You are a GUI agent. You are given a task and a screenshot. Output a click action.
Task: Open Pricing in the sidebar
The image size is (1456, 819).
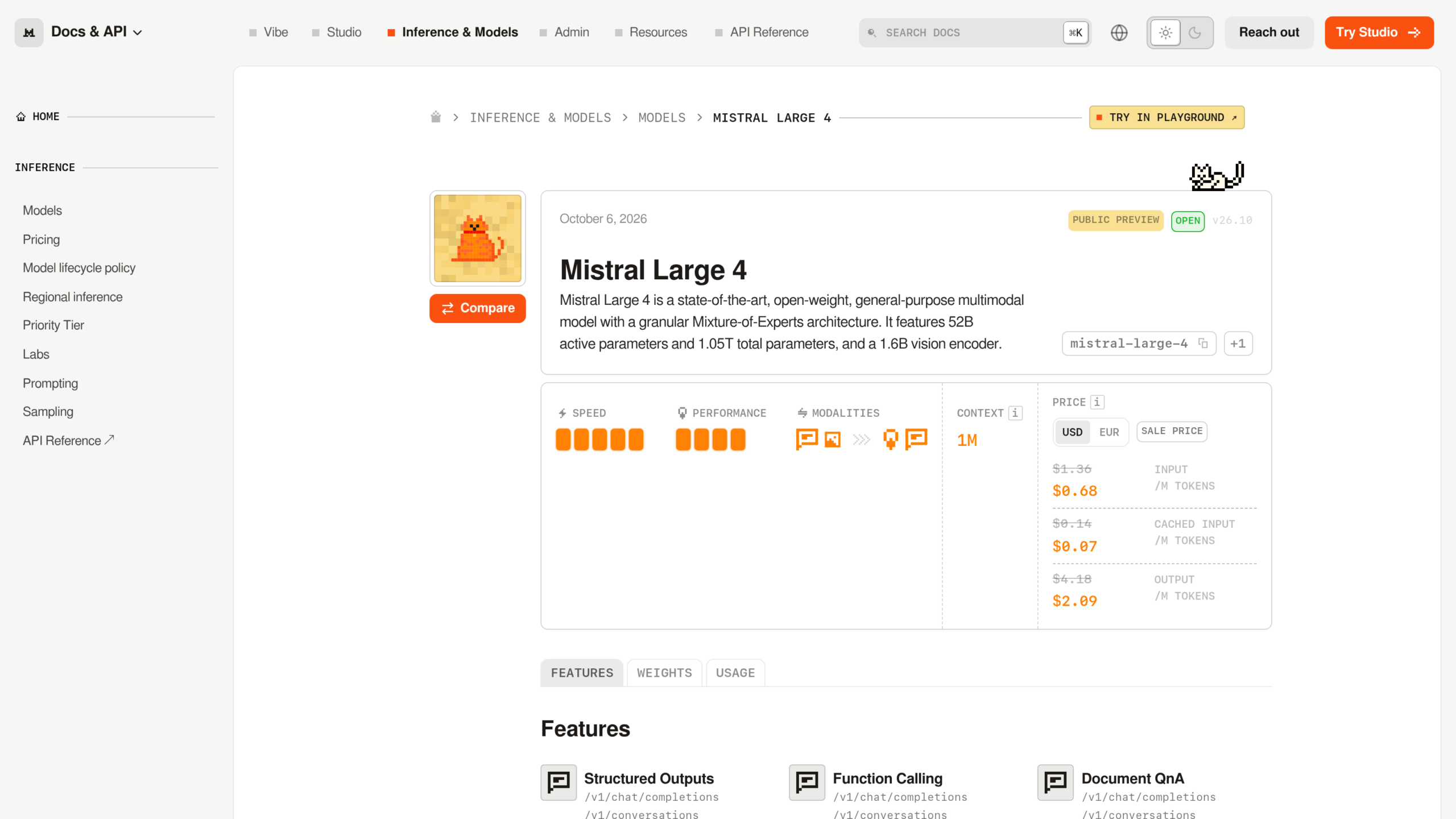41,239
